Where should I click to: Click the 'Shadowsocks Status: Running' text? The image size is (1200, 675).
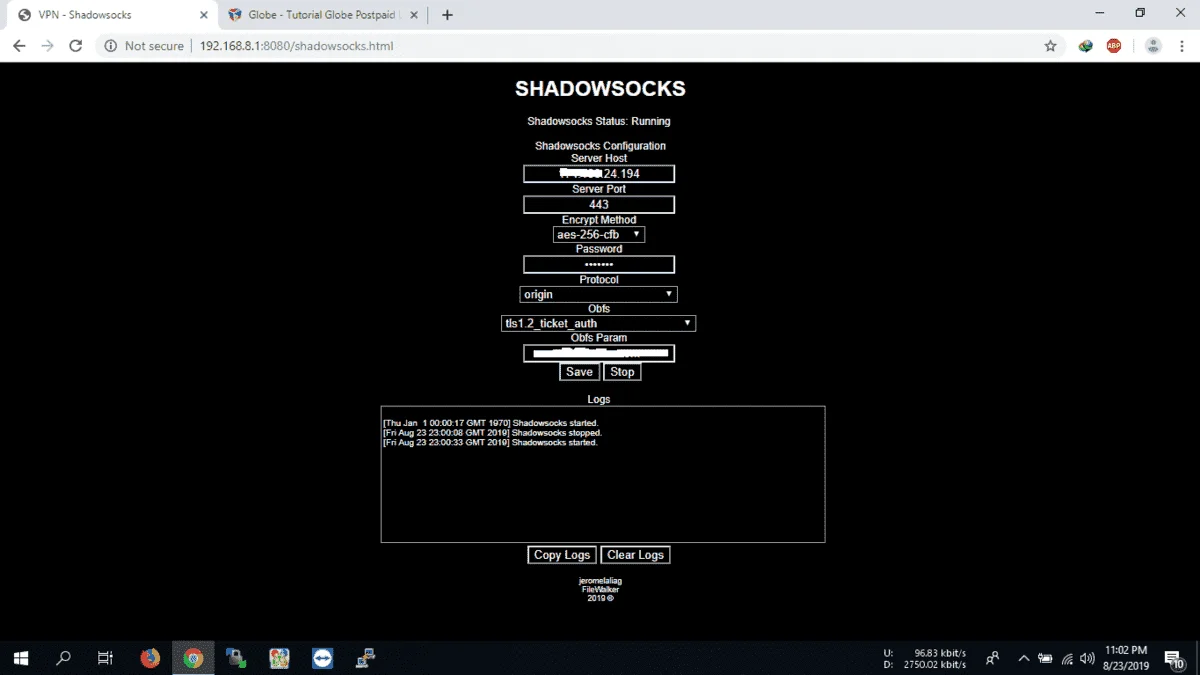(599, 121)
